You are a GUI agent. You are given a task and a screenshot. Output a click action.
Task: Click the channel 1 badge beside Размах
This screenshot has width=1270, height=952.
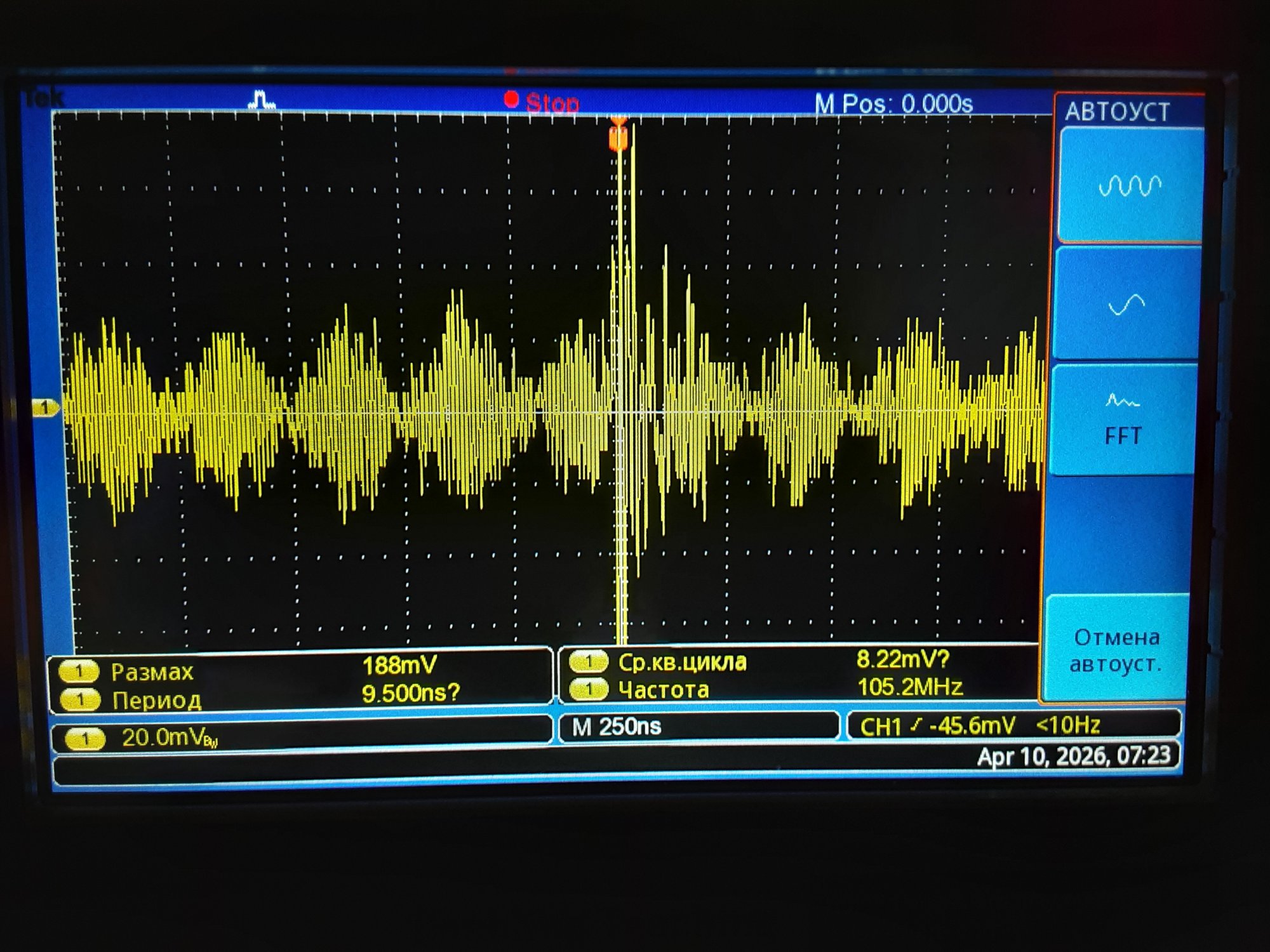point(79,671)
